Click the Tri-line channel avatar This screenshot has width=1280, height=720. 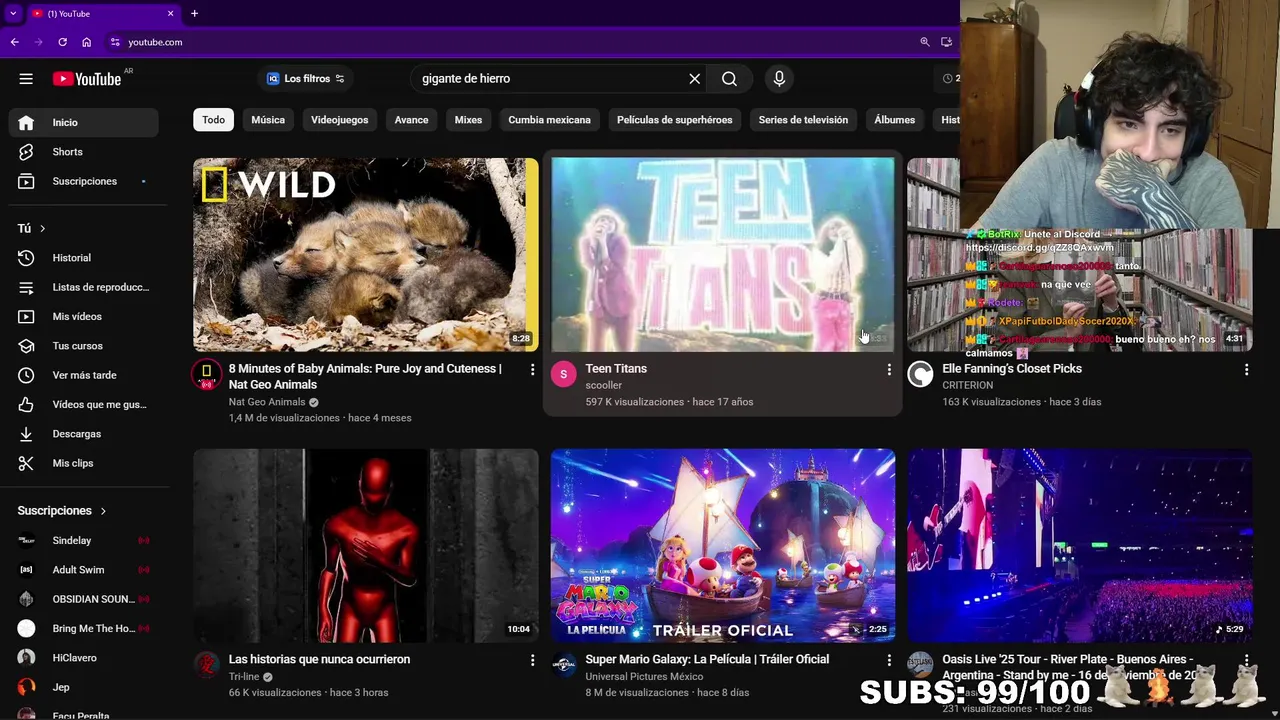pos(206,664)
